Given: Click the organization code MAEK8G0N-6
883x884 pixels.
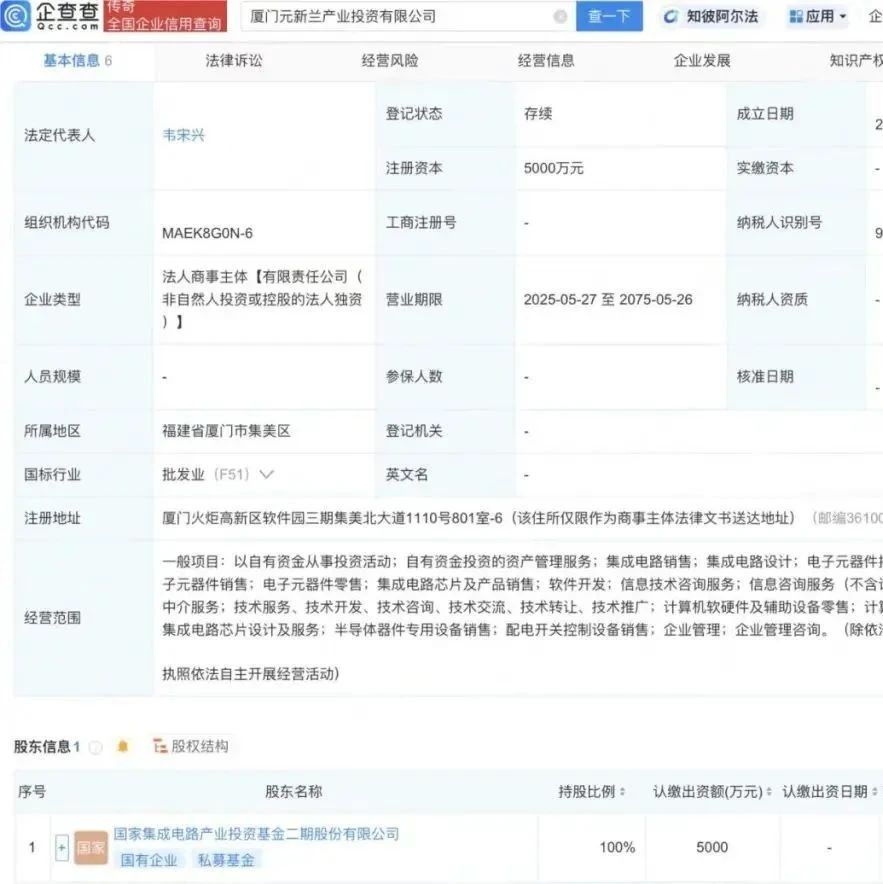Looking at the screenshot, I should [207, 233].
